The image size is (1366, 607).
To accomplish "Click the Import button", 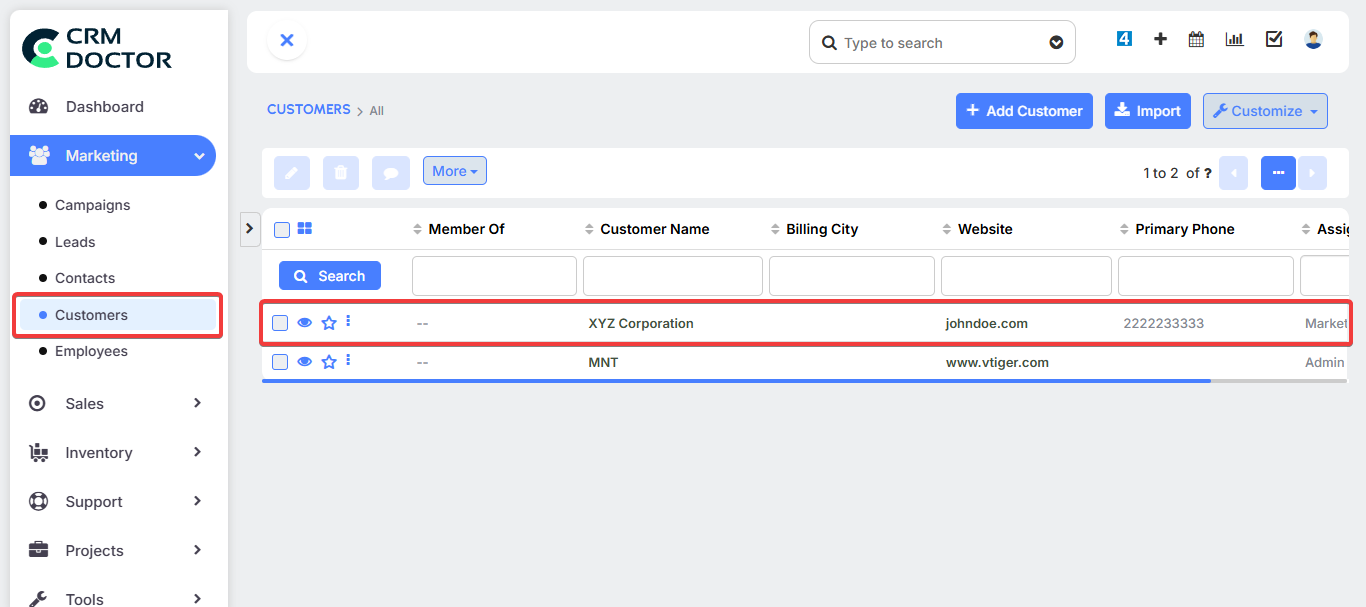I will [1148, 111].
